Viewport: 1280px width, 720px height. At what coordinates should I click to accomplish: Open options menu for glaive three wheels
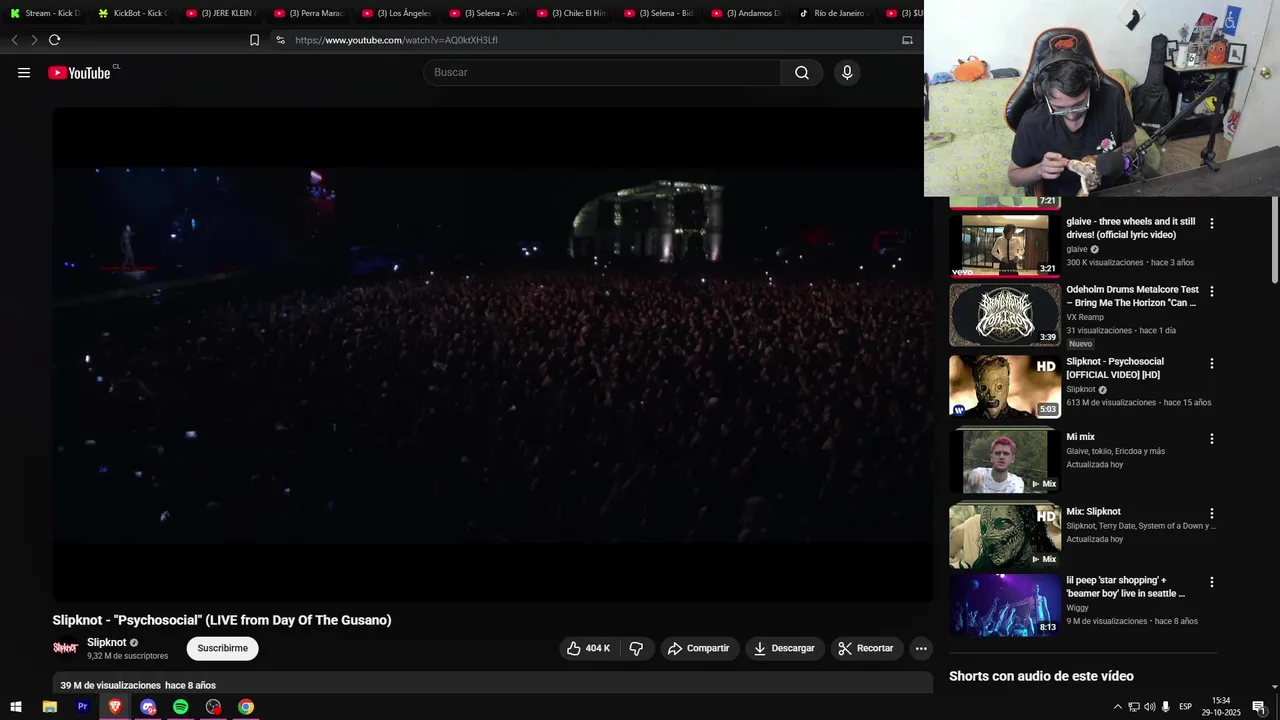(x=1212, y=224)
